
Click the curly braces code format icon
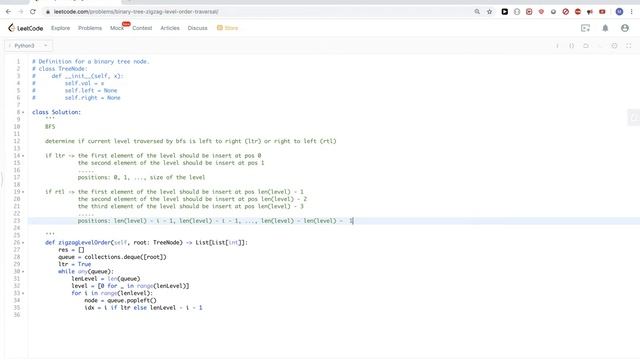click(571, 46)
